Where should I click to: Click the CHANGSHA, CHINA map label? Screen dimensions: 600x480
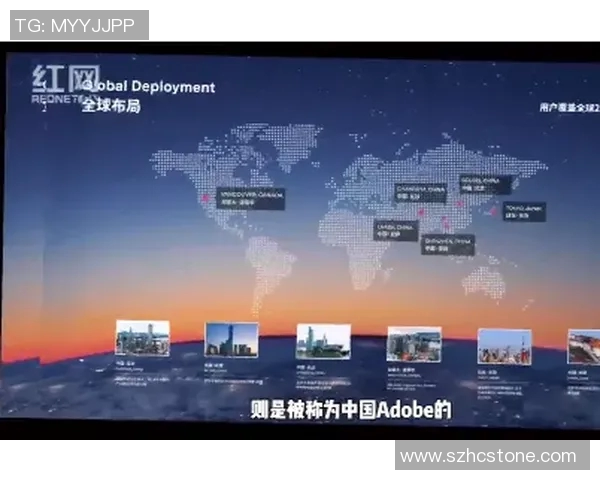point(421,193)
